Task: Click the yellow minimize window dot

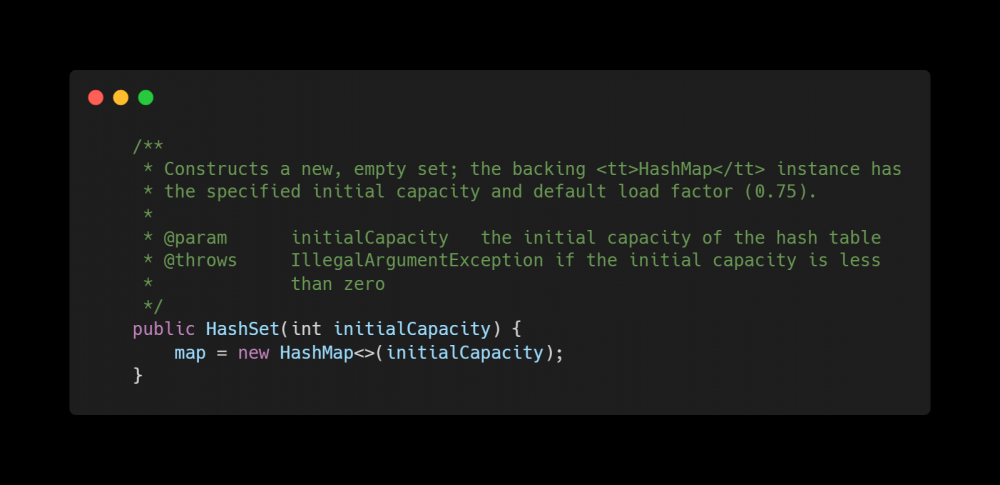Action: [x=121, y=98]
